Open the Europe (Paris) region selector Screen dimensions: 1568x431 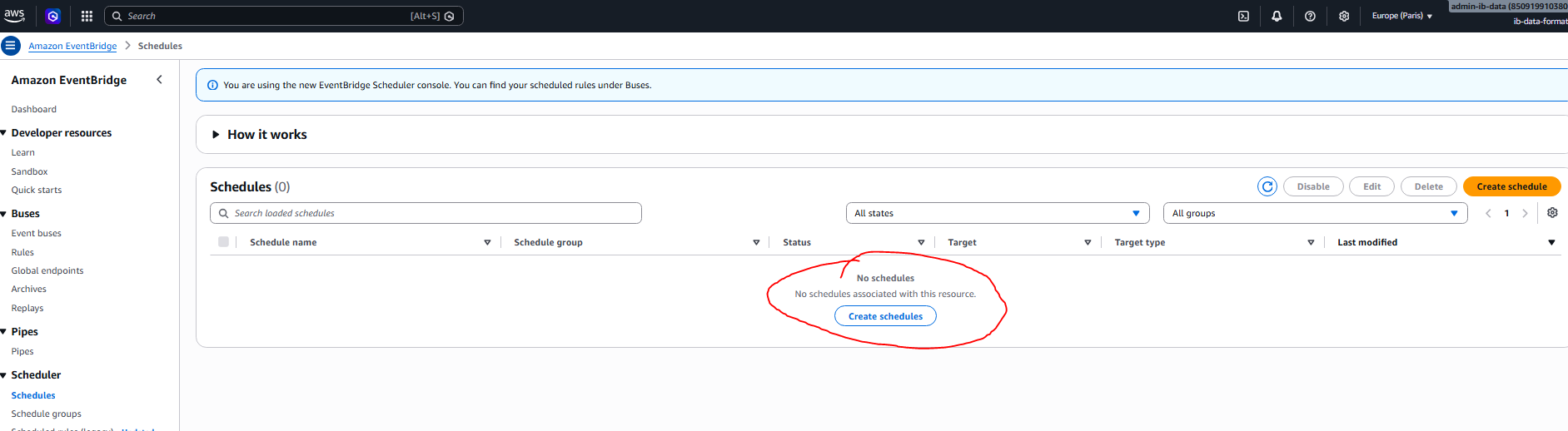click(x=1401, y=16)
